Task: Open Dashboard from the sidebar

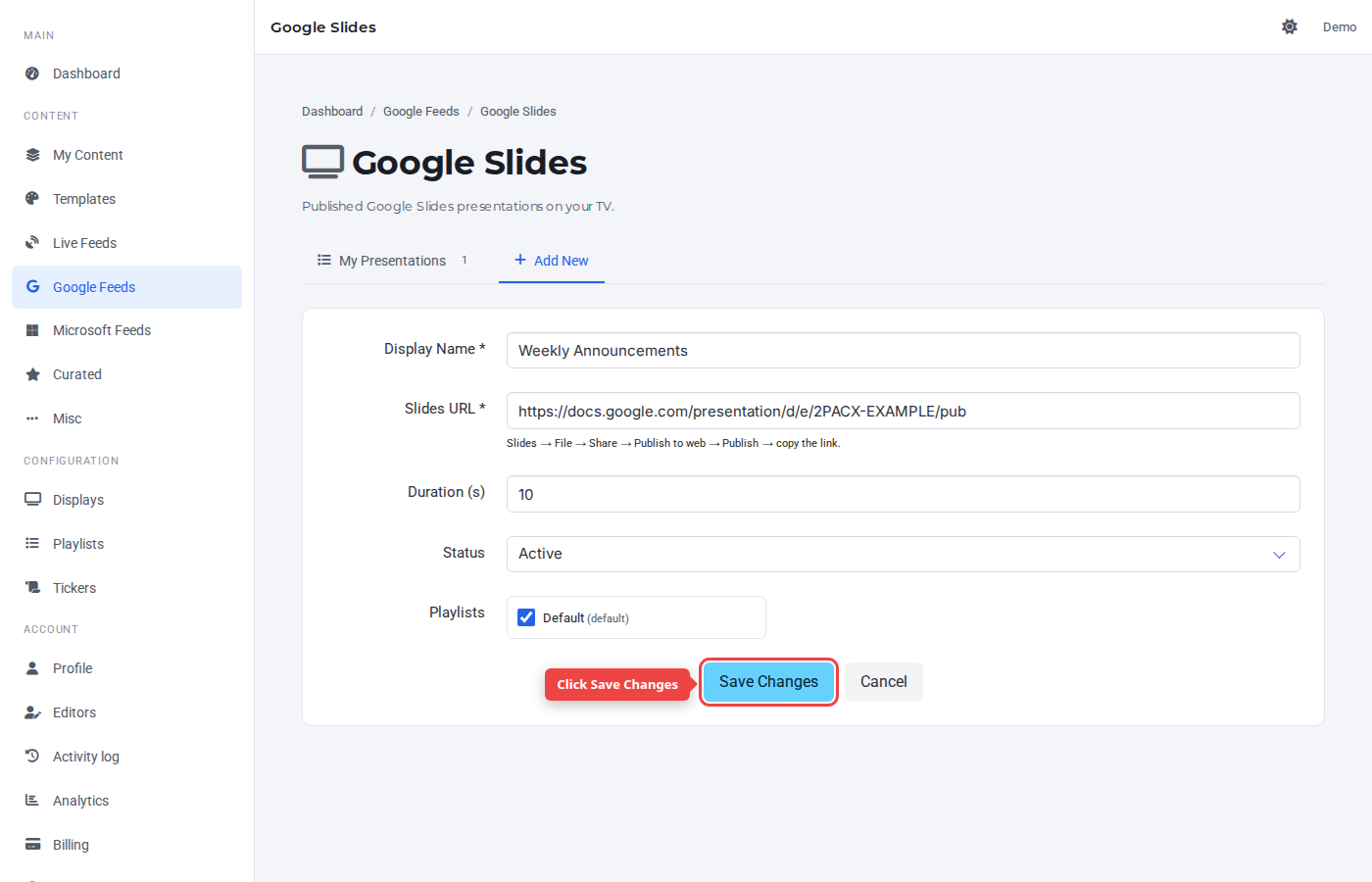Action: point(126,73)
